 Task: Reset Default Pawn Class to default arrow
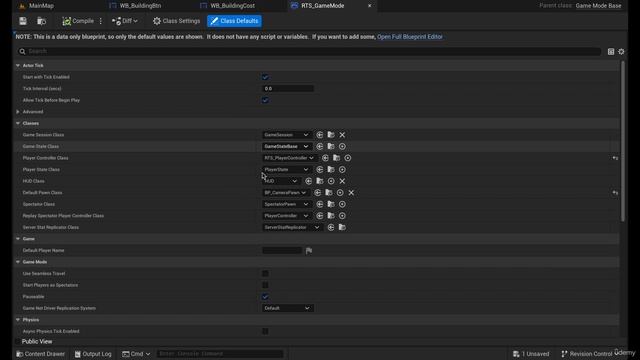tap(615, 193)
